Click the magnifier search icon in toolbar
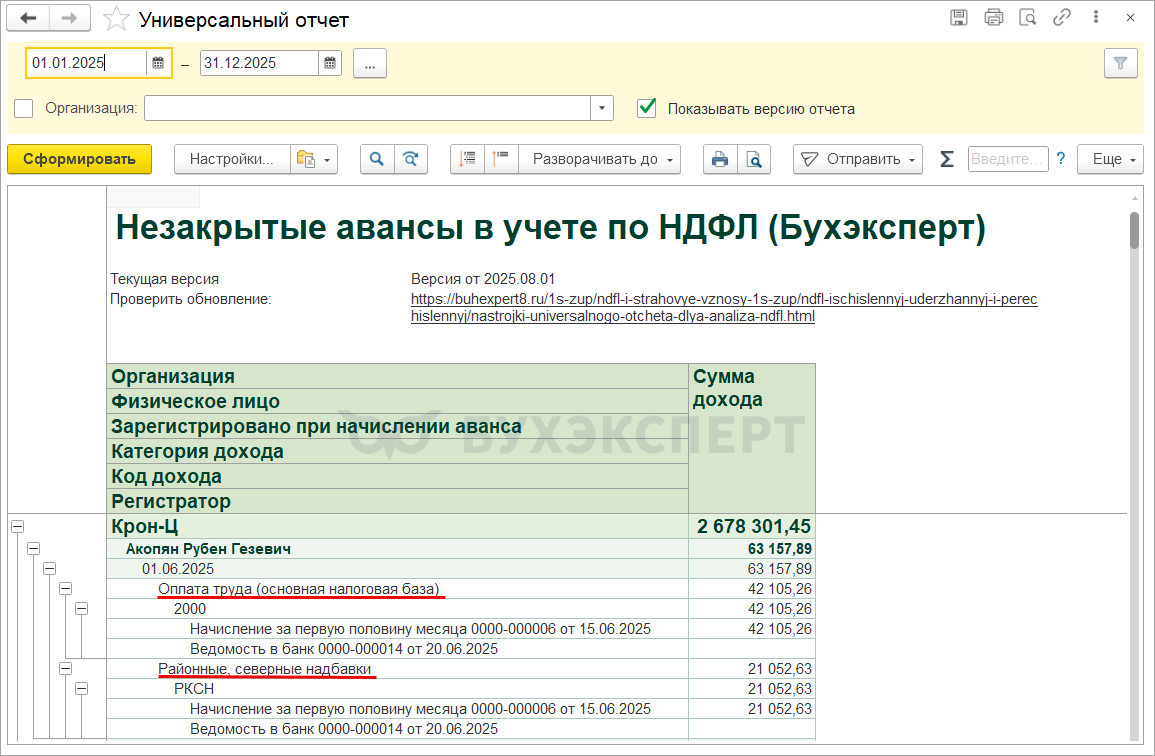 point(376,159)
